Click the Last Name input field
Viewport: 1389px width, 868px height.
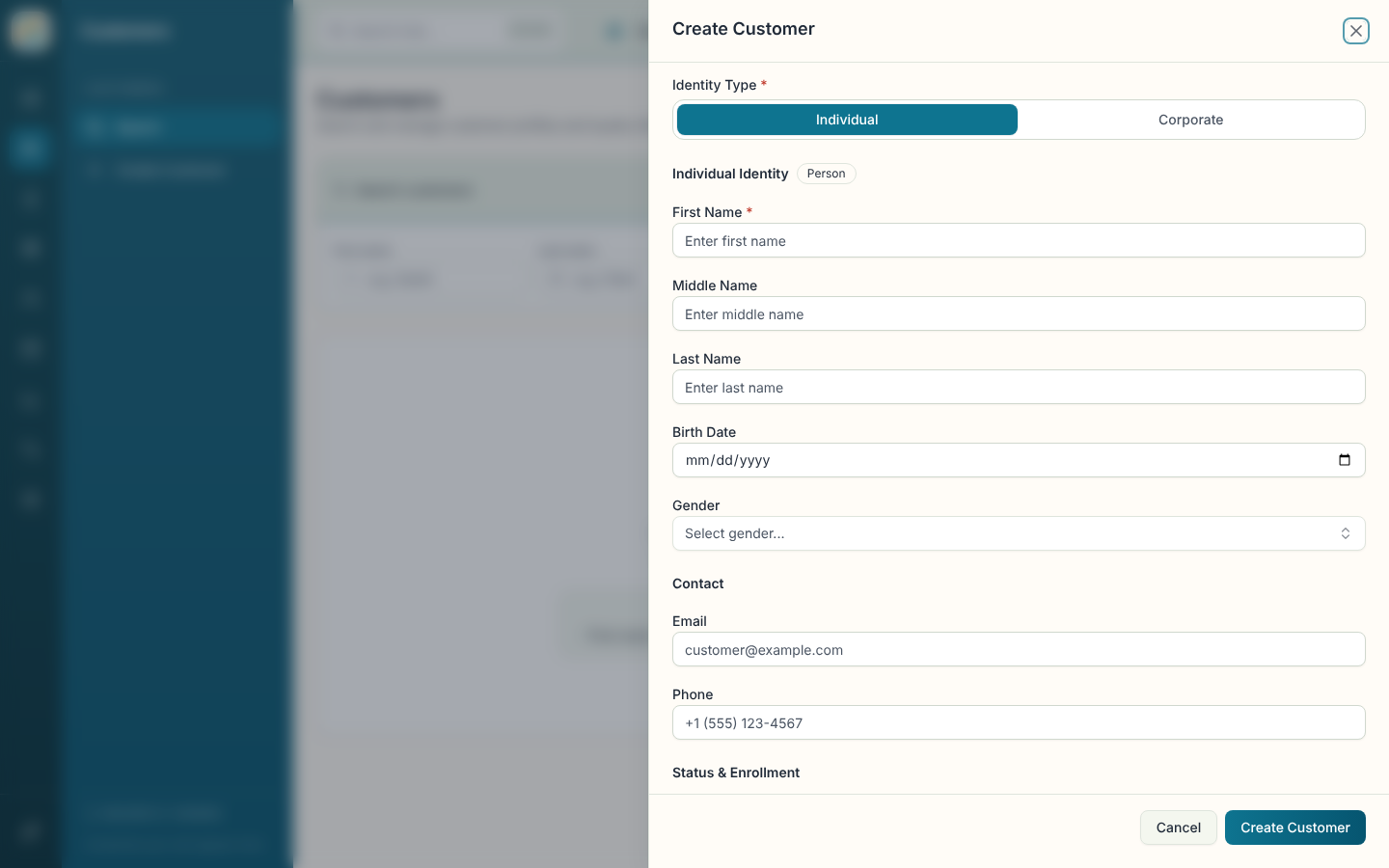[1019, 388]
